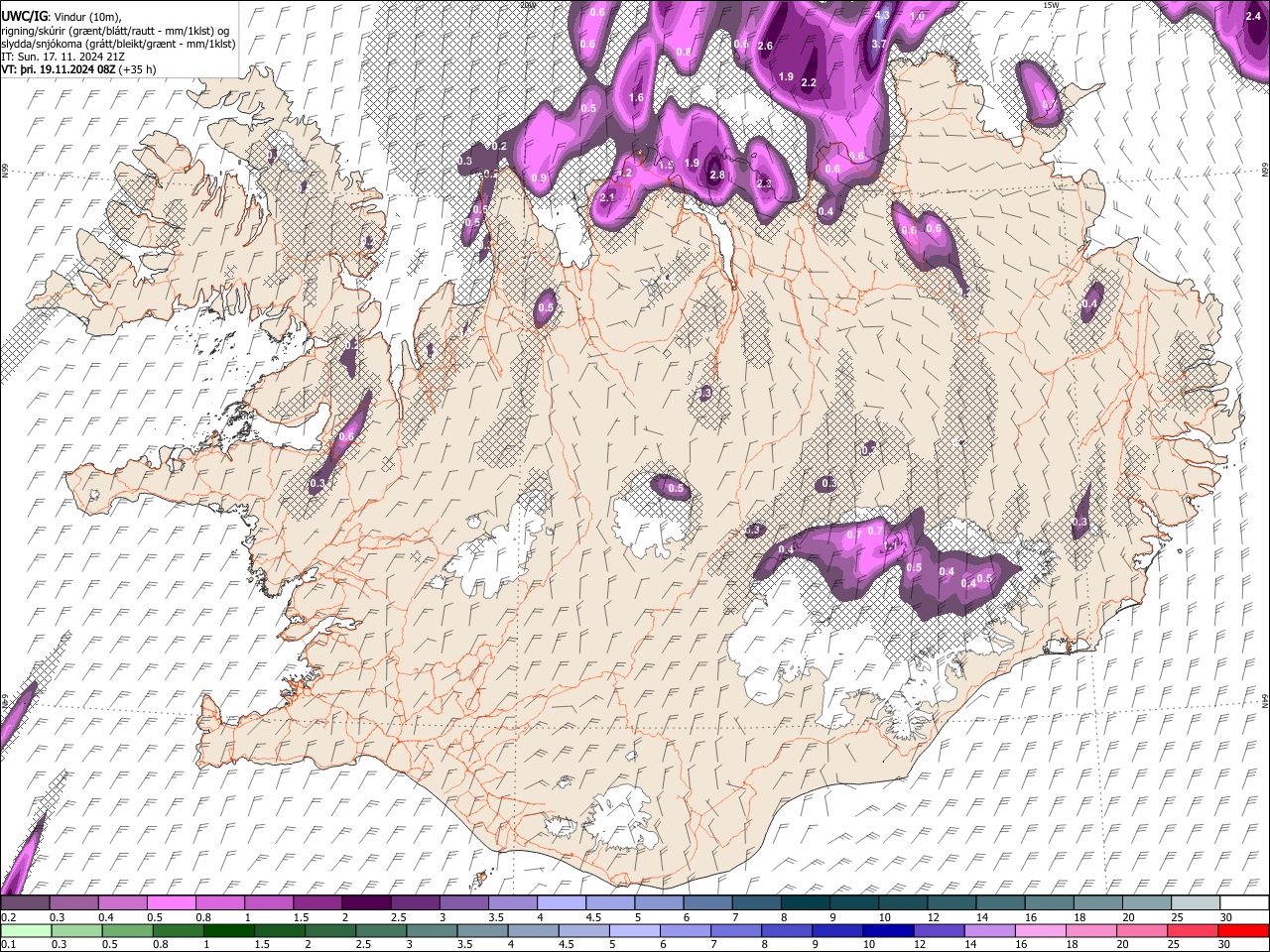Click the pink snow swatch between 0.5 and 0.8
1270x952 pixels.
[x=172, y=903]
